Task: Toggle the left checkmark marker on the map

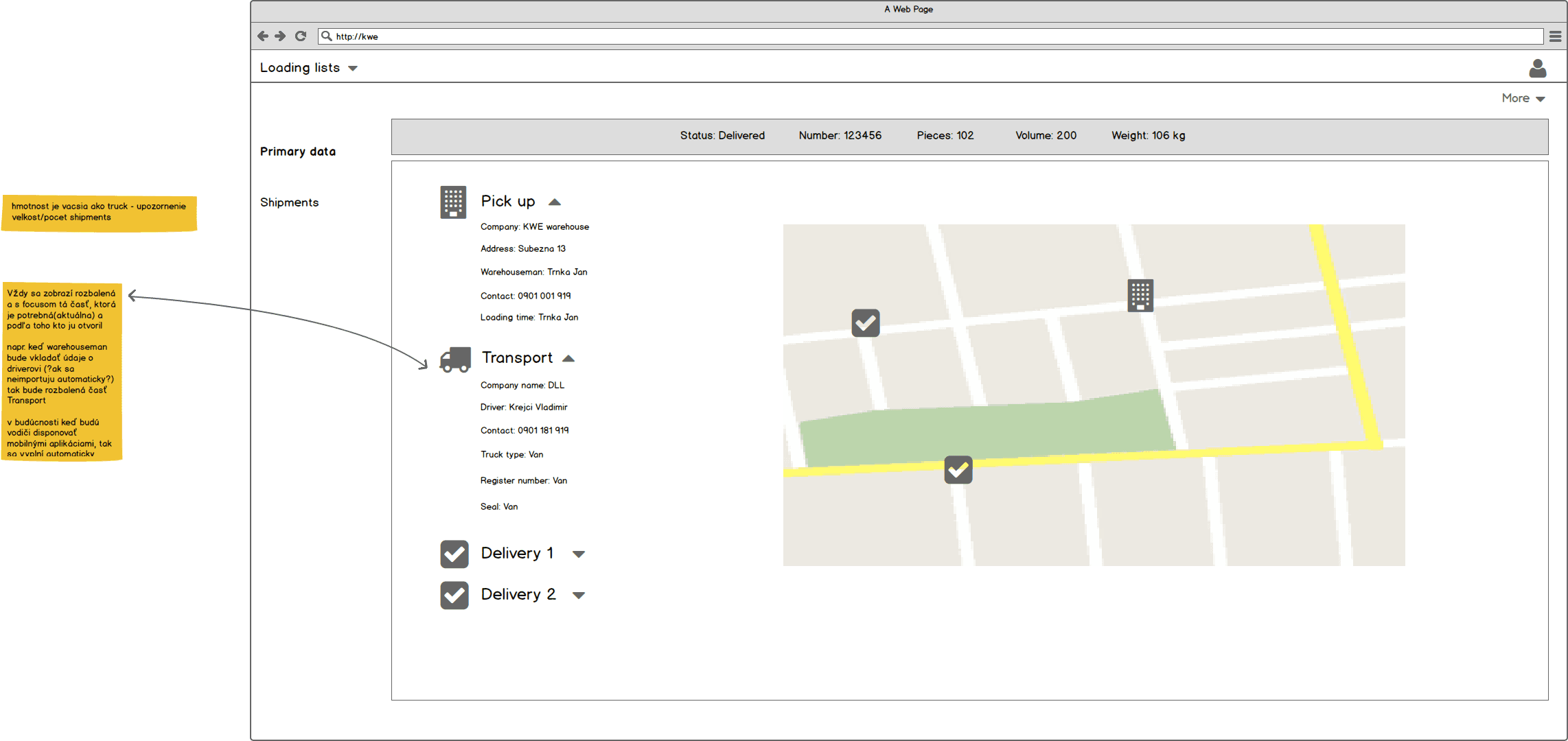Action: (x=865, y=322)
